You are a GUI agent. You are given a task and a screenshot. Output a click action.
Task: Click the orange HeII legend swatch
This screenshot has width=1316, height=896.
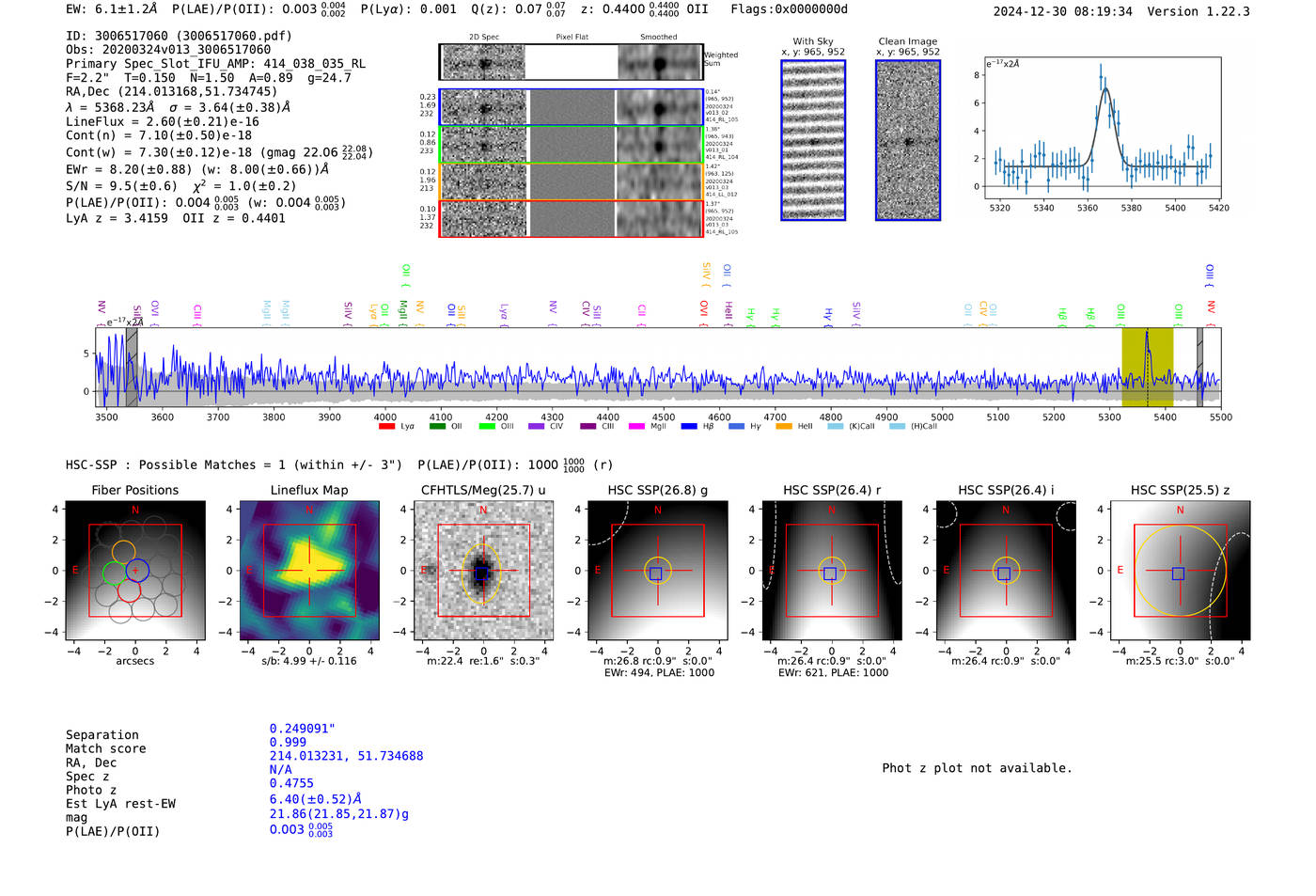point(784,427)
